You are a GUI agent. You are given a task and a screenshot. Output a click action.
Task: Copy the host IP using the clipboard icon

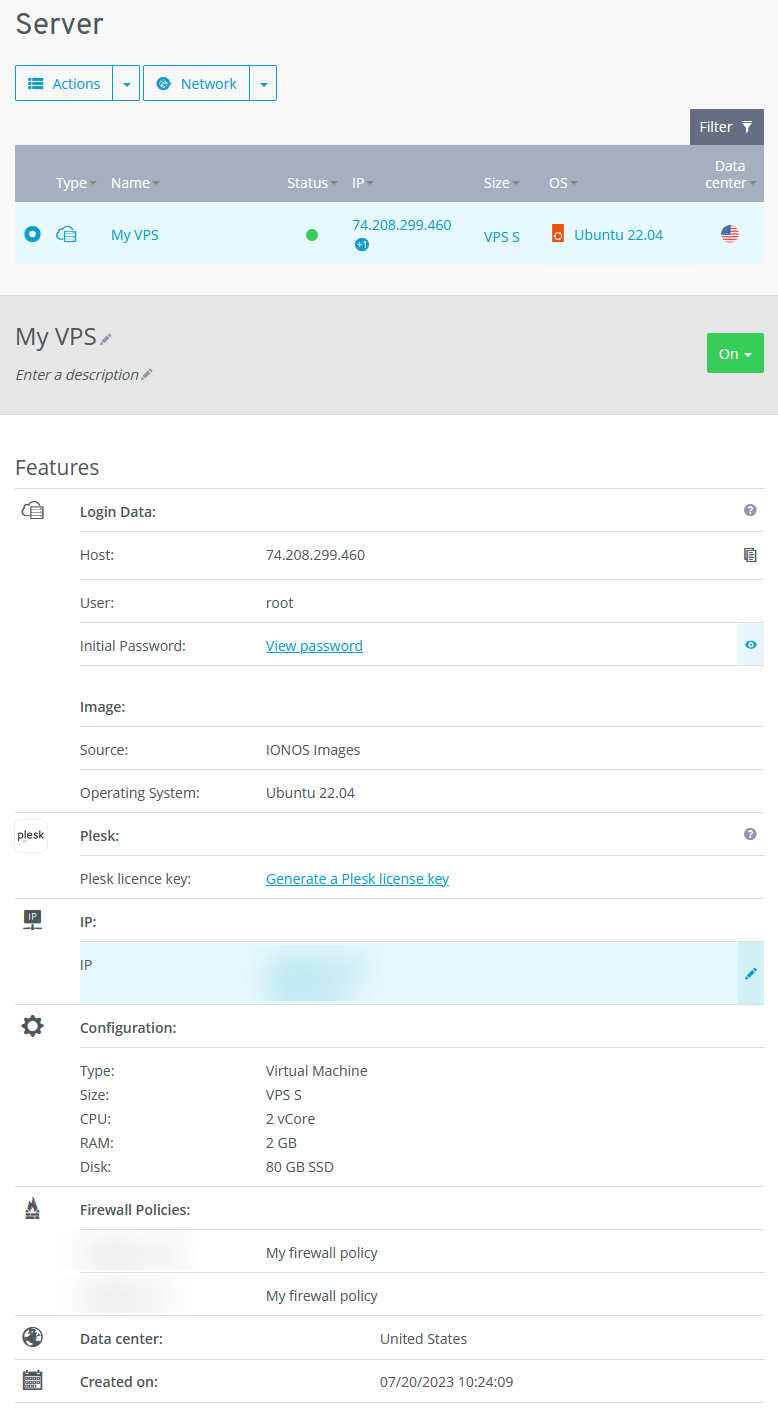tap(750, 554)
